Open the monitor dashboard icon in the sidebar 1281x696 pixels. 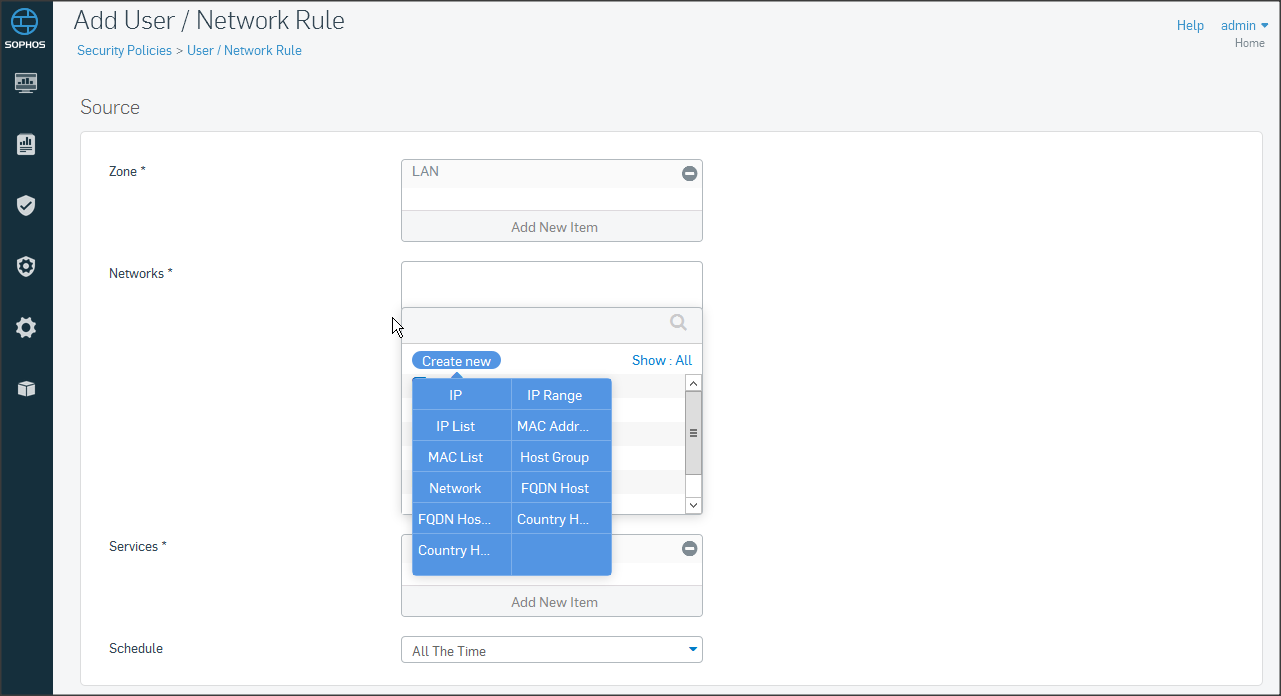[x=26, y=83]
